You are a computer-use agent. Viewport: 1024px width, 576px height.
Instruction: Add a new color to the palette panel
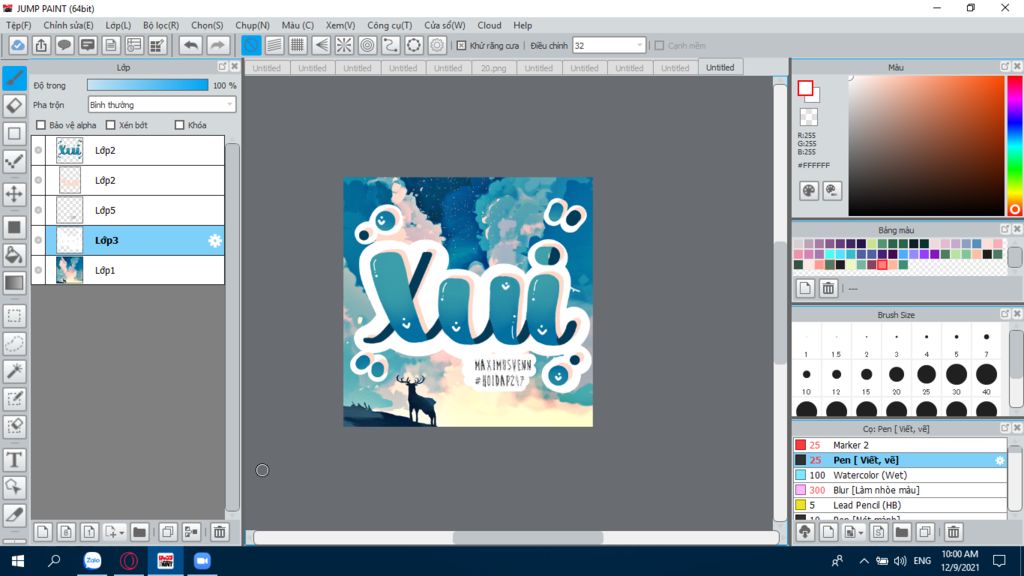click(x=805, y=288)
